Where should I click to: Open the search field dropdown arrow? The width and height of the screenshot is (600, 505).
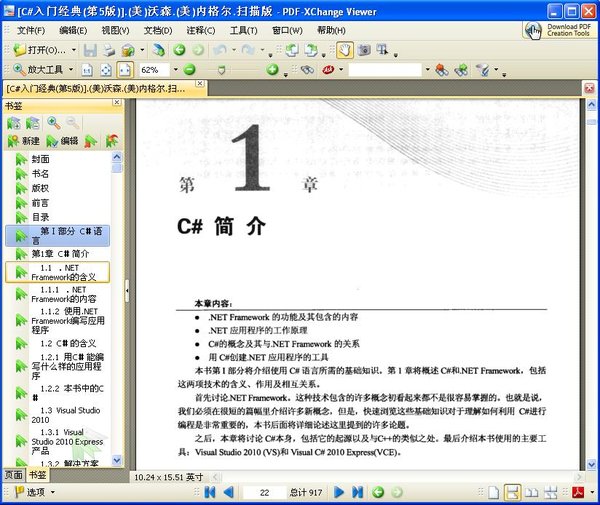coord(427,70)
